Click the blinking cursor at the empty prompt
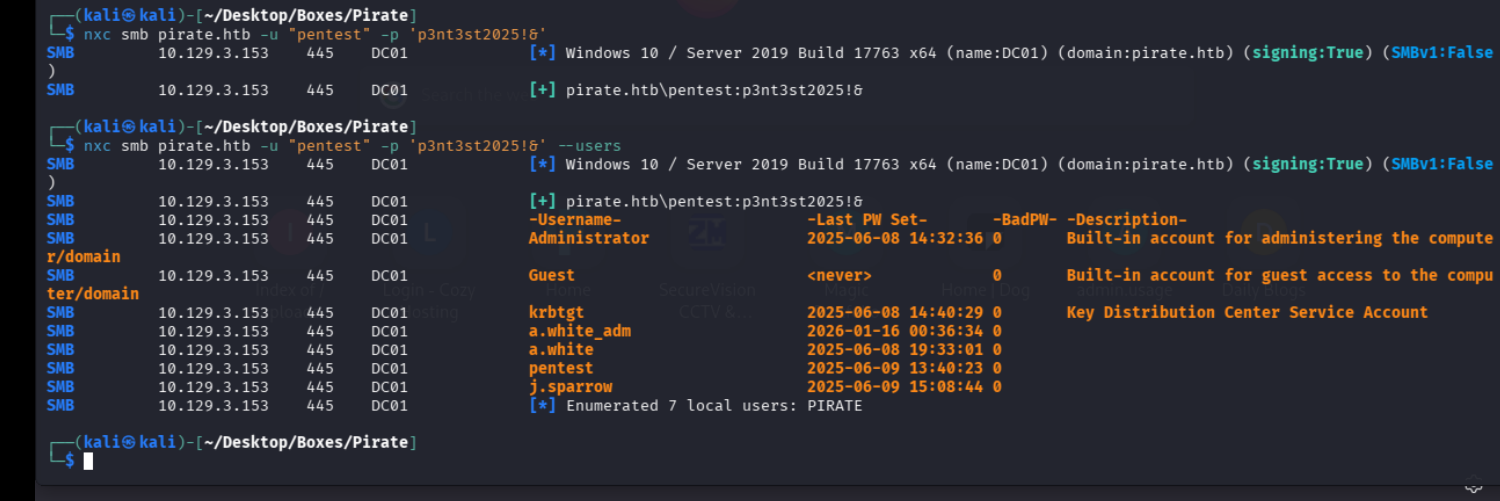1500x501 pixels. point(88,461)
